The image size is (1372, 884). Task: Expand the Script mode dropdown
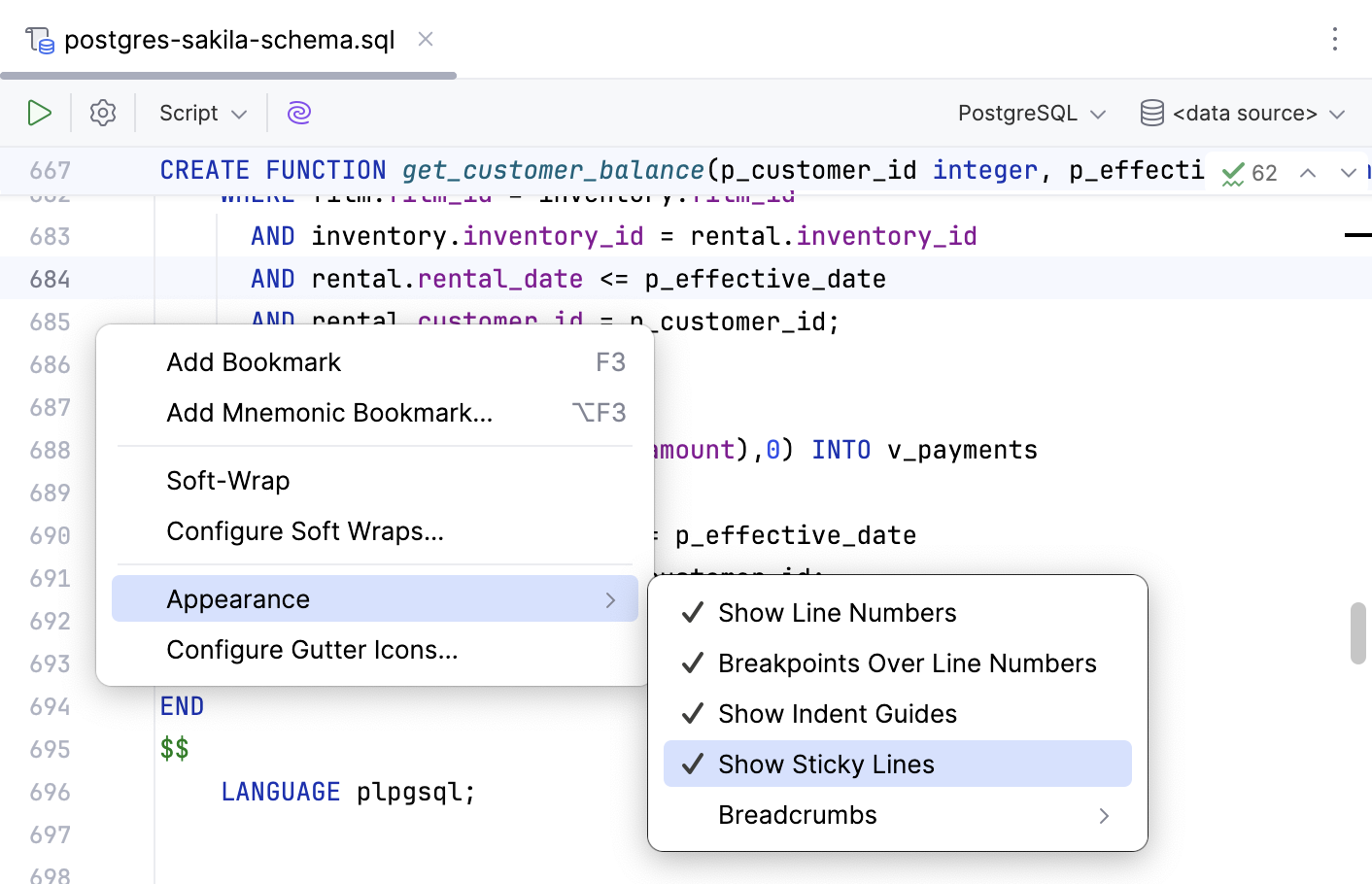(x=202, y=113)
